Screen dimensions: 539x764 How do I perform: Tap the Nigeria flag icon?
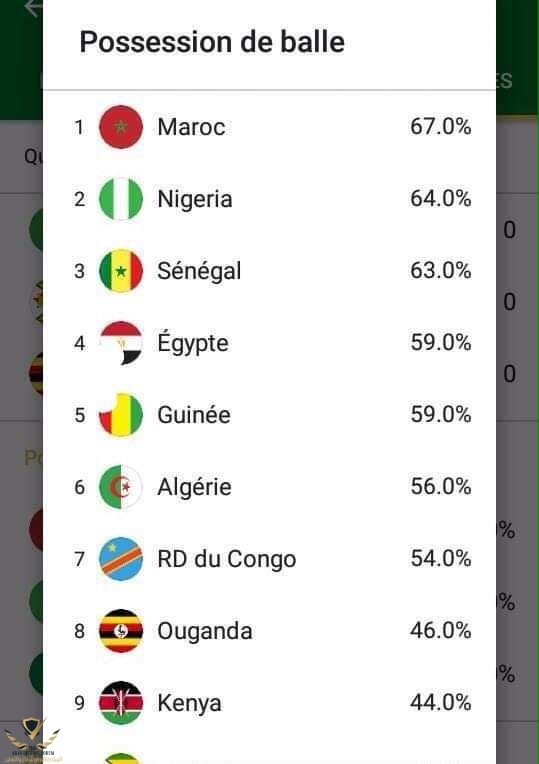click(x=121, y=199)
